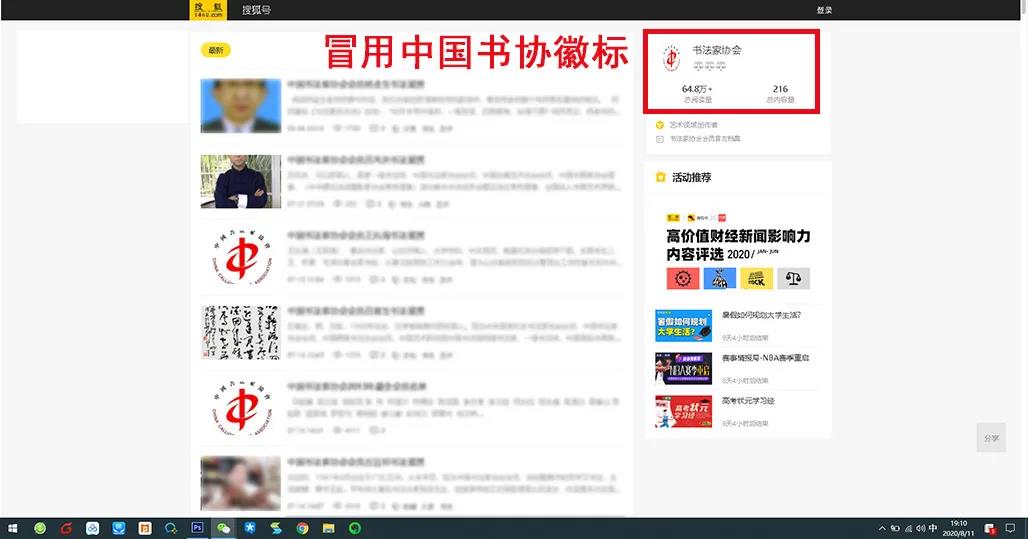Click the battery tray icon

[895, 529]
